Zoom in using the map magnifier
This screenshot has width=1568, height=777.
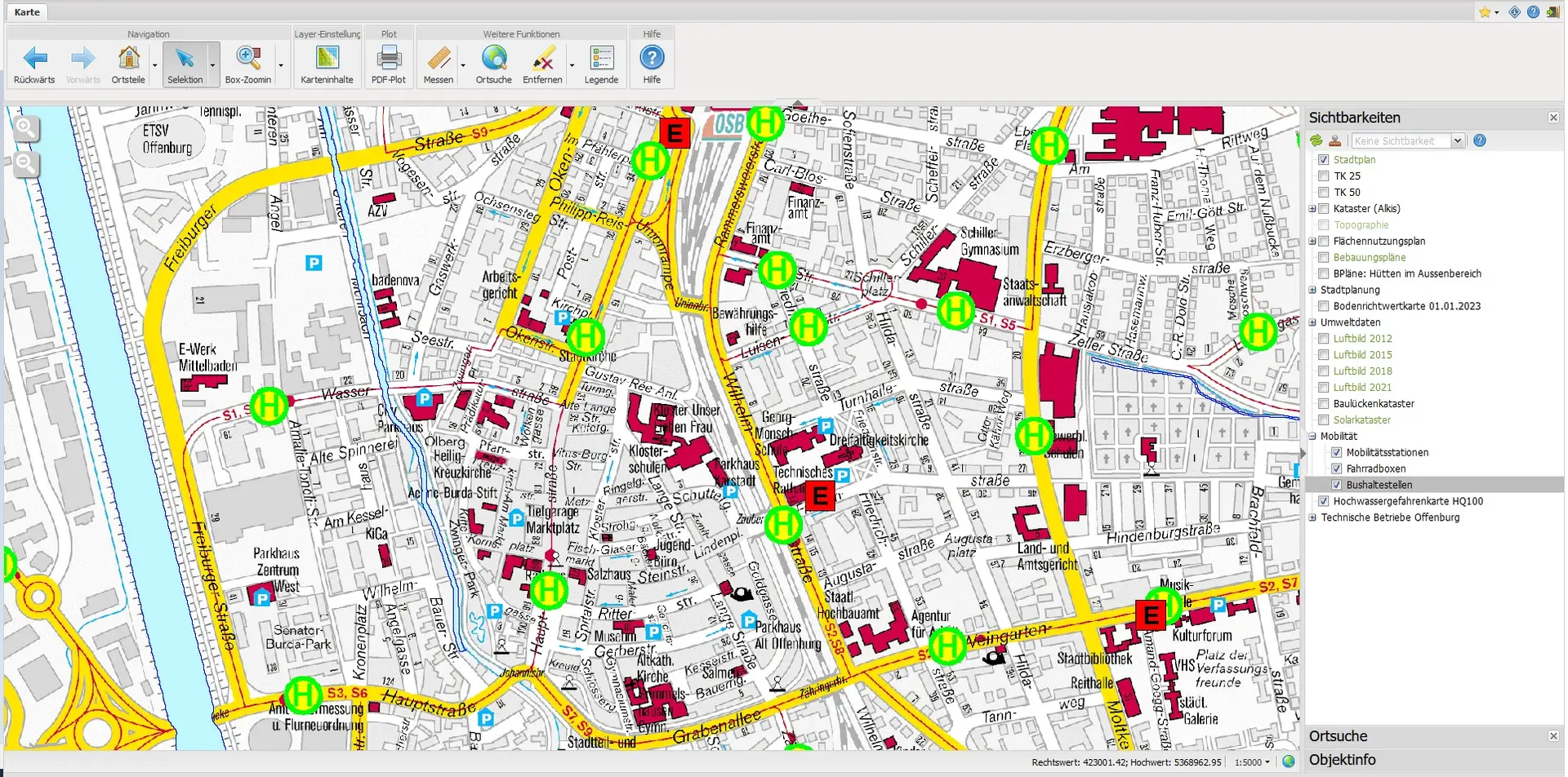(26, 128)
